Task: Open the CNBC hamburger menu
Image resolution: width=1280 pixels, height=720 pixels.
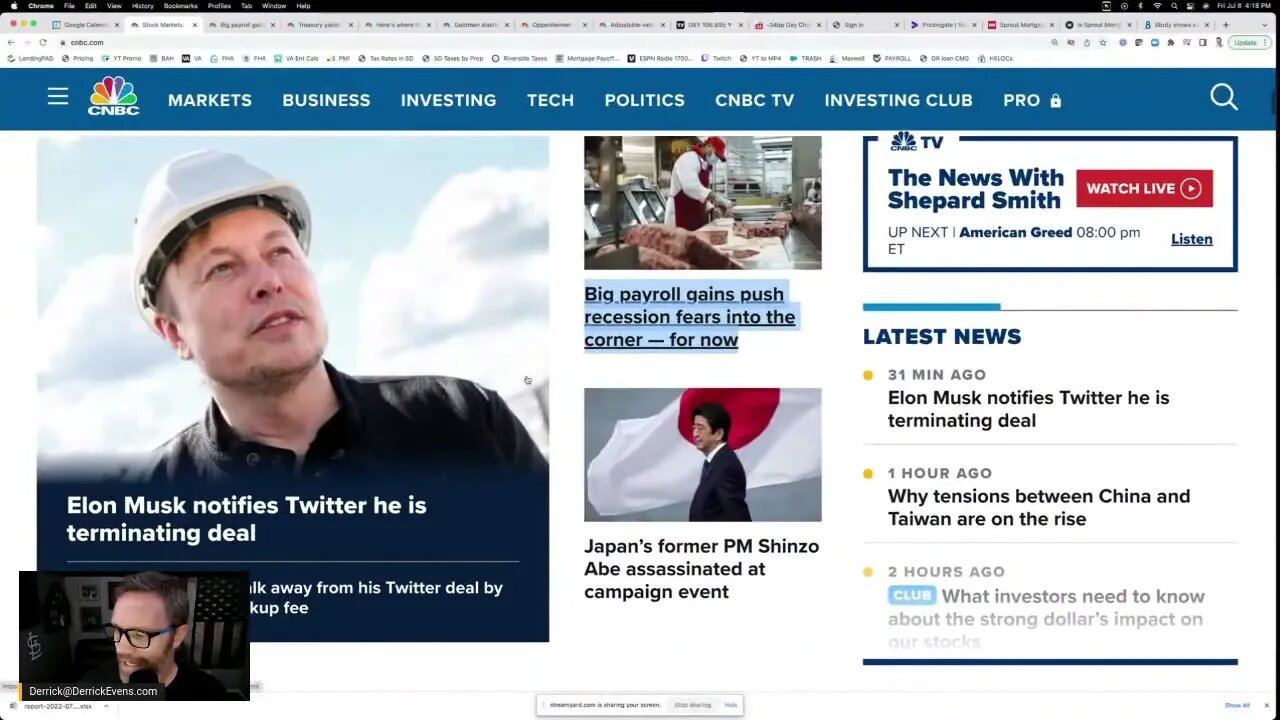Action: tap(58, 96)
